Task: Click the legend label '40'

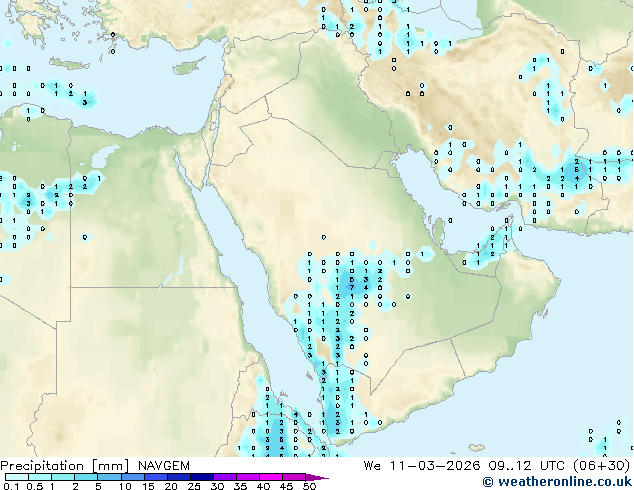Action: pos(263,486)
